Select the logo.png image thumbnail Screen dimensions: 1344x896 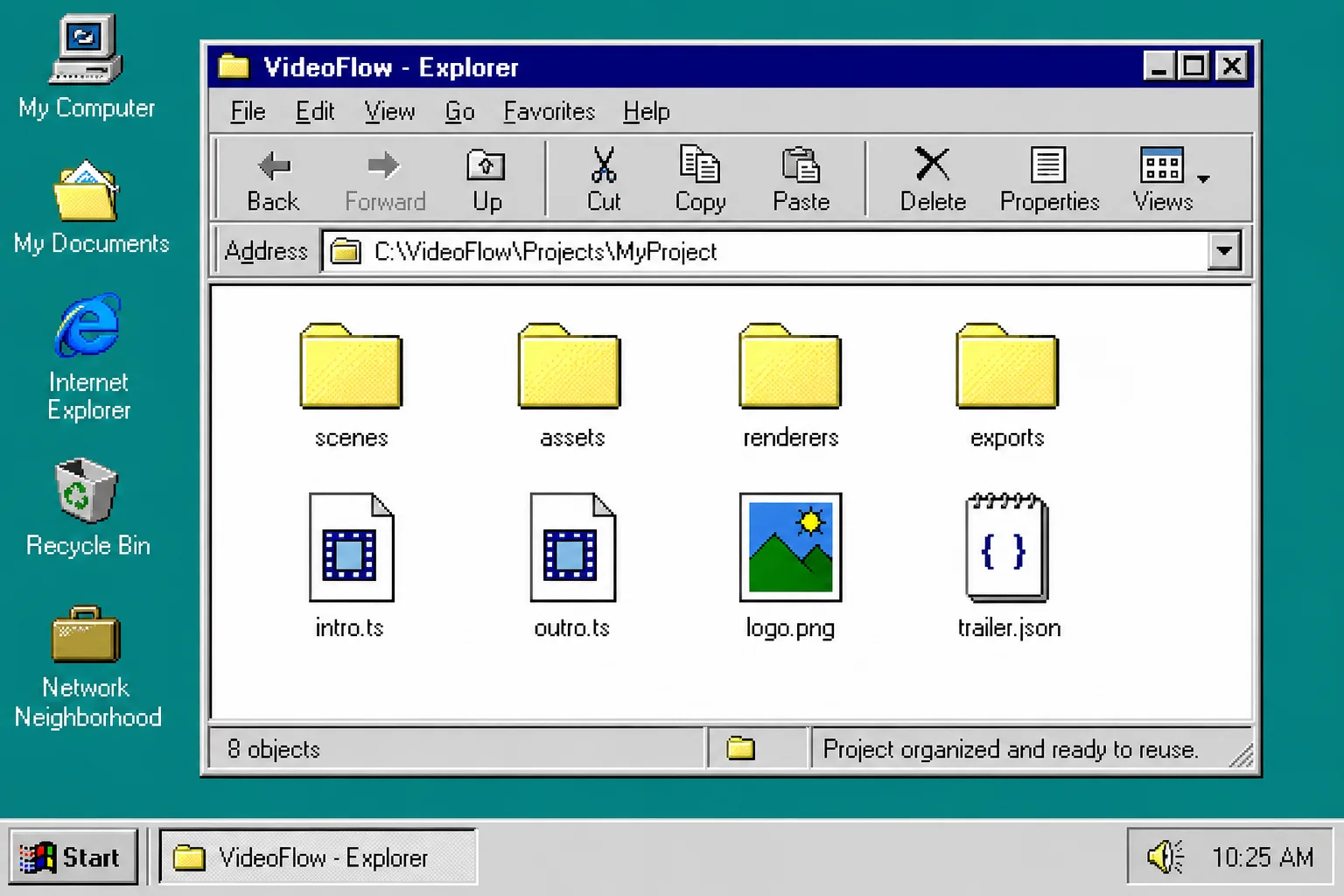[790, 547]
